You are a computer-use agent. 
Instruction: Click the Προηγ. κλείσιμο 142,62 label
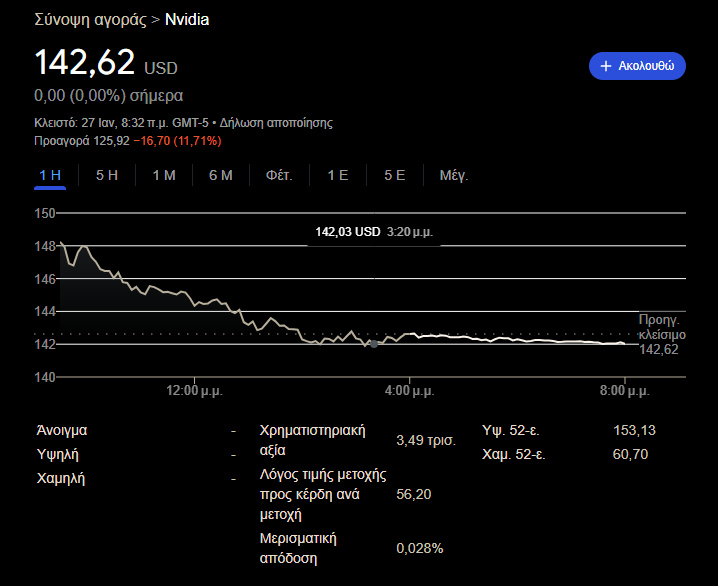(x=662, y=334)
